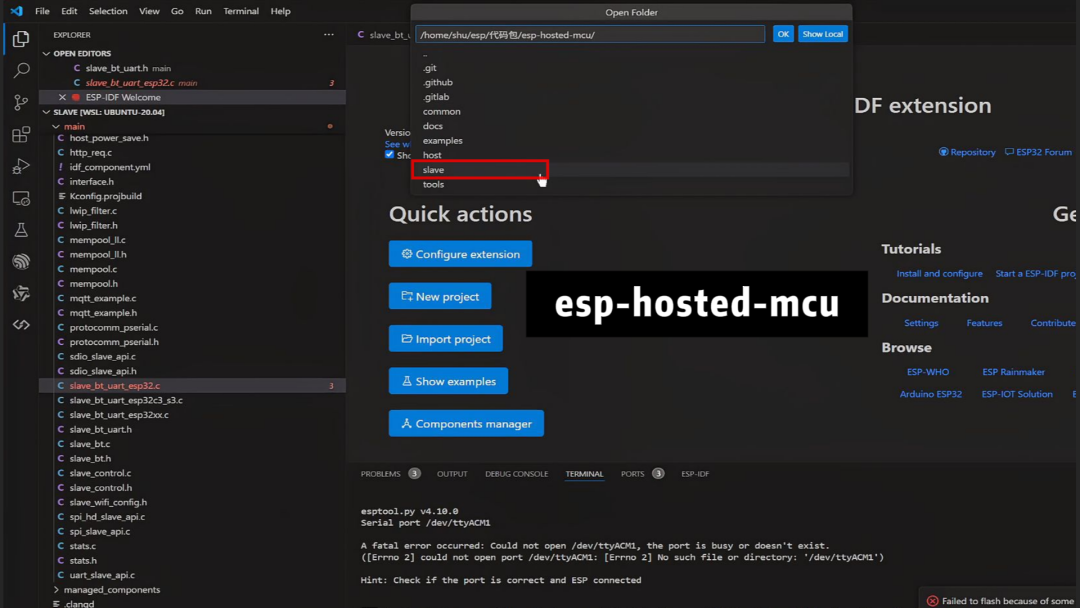Click the C icon beside slave_bt_uart.h in Open Editors

(76, 68)
